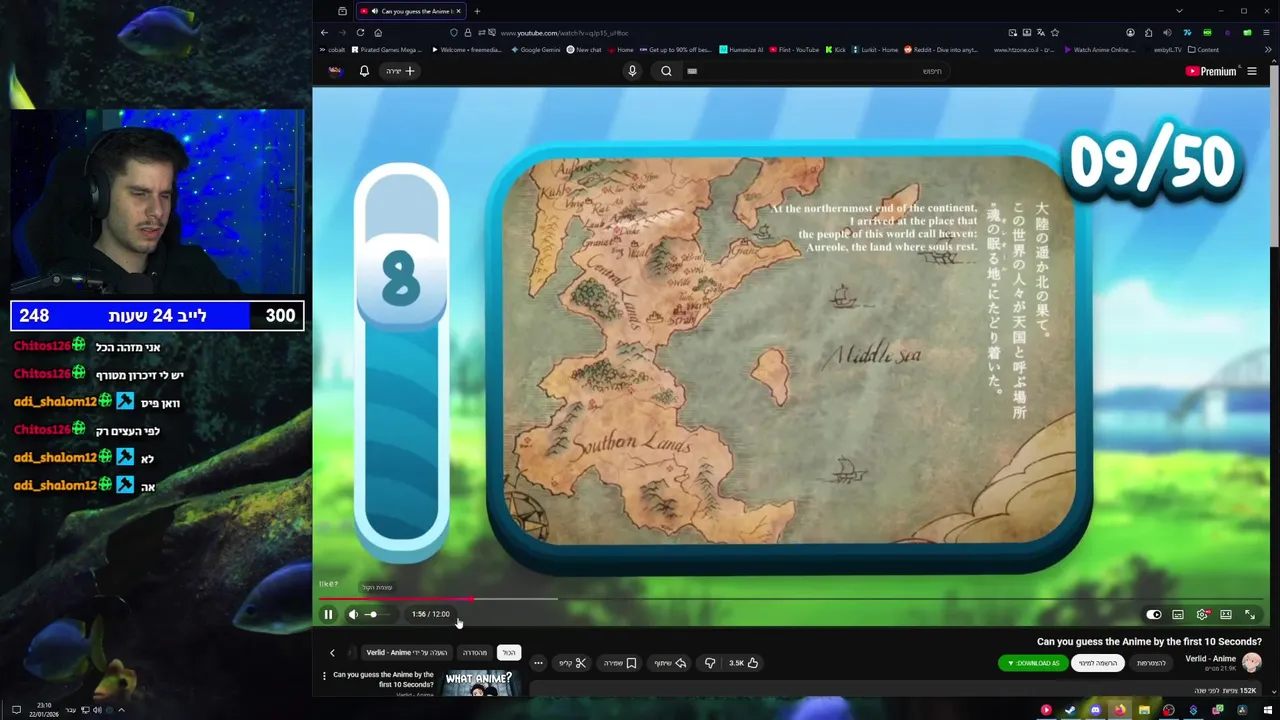This screenshot has width=1280, height=720.
Task: Select the 'From Verlid - Anime' chip
Action: 407,653
